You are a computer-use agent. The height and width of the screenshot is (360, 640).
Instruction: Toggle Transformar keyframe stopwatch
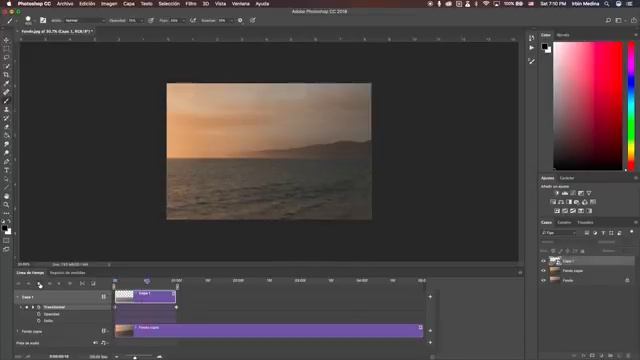pyautogui.click(x=39, y=307)
